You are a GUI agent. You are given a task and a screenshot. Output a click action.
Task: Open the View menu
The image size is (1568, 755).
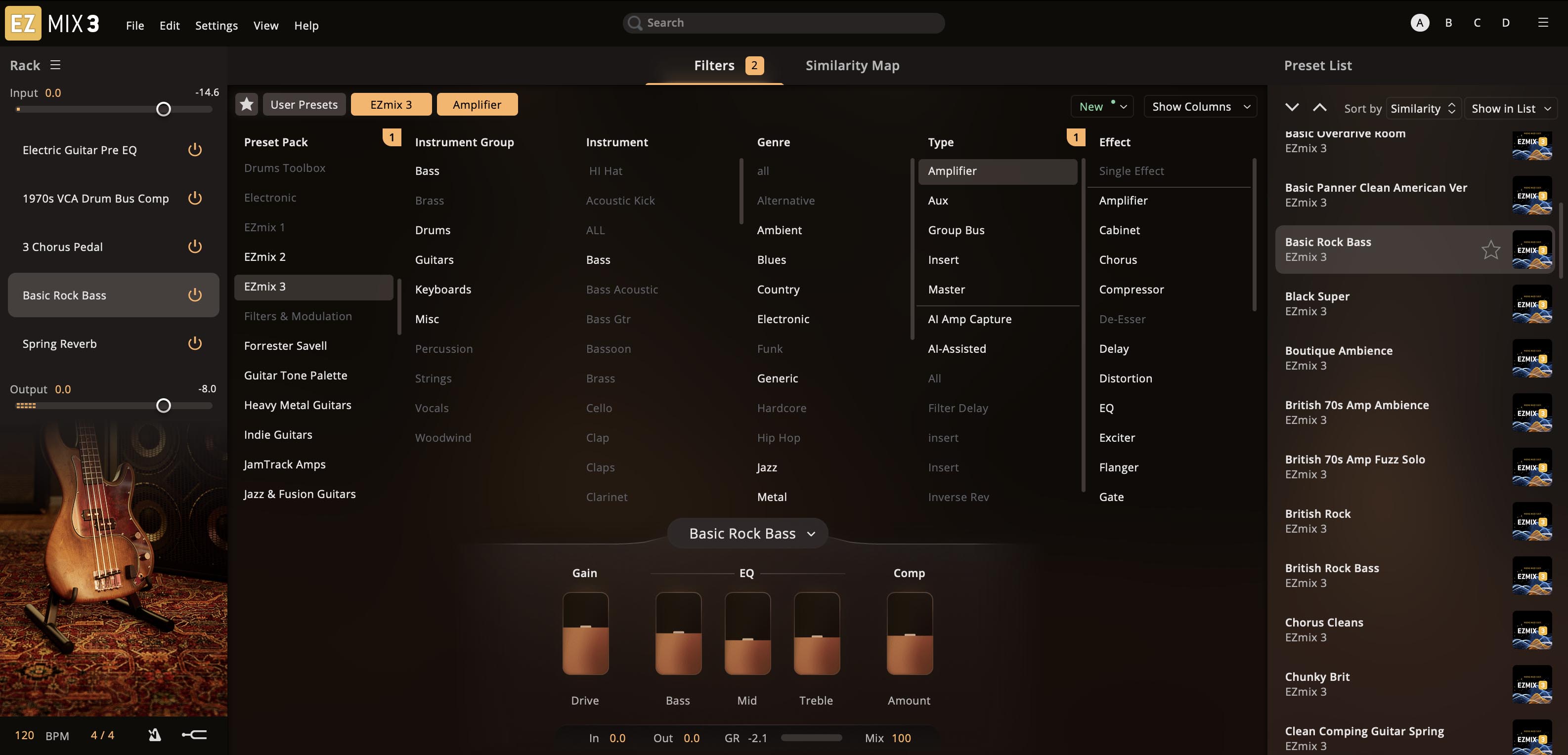[x=265, y=26]
